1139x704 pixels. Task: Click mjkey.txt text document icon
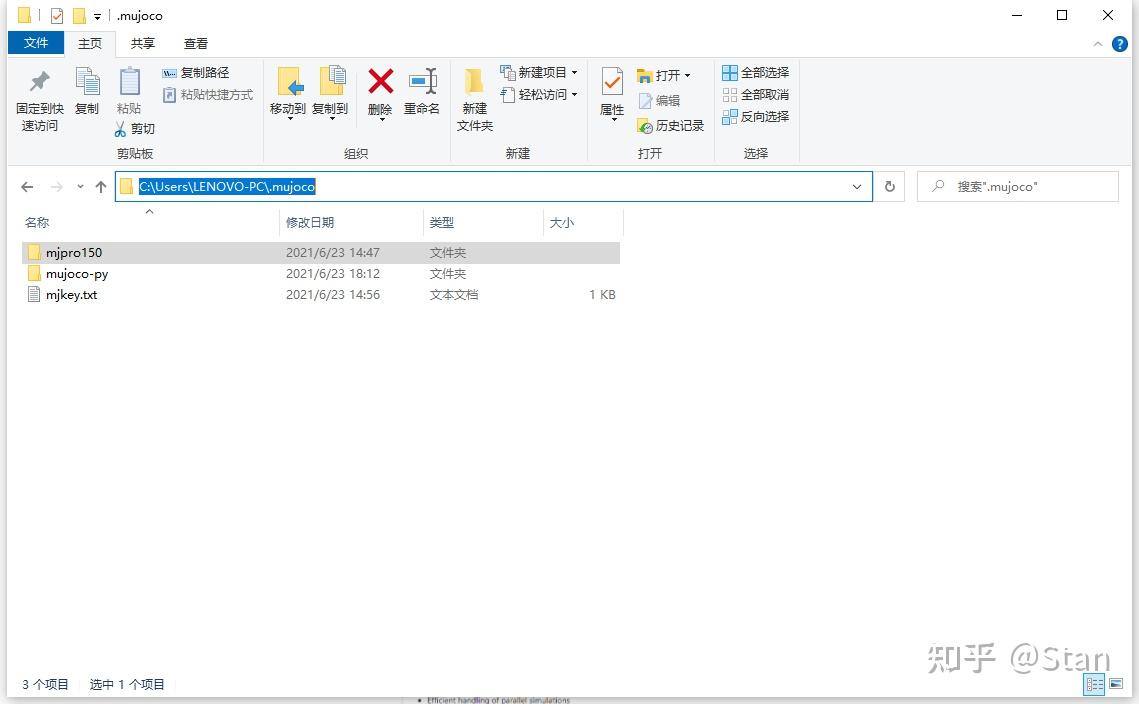[33, 294]
